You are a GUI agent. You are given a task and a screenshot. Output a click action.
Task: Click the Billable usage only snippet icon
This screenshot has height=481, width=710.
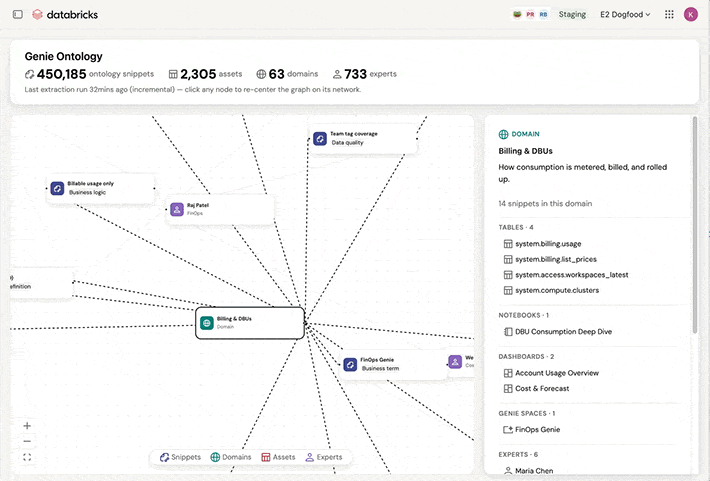pos(58,188)
